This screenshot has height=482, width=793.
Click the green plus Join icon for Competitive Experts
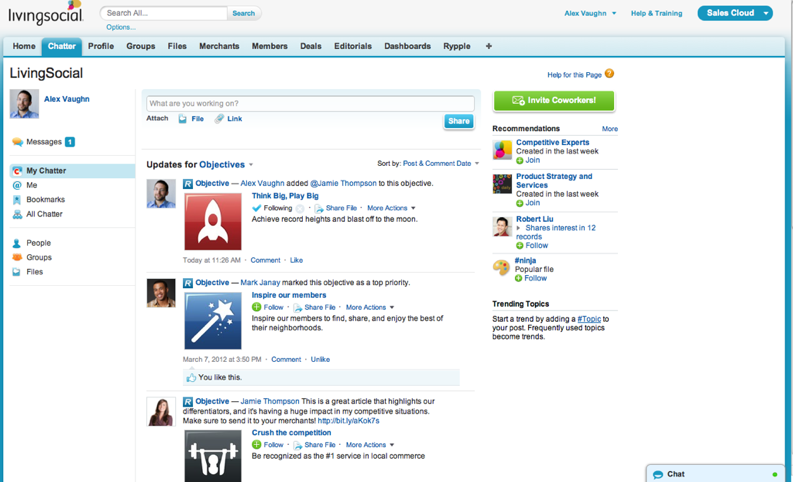520,160
